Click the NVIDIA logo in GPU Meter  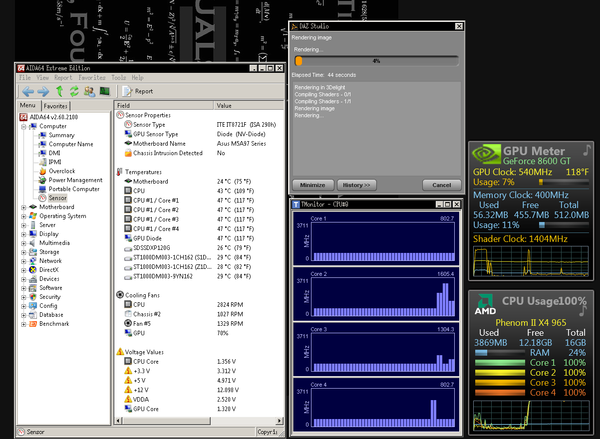coord(485,155)
